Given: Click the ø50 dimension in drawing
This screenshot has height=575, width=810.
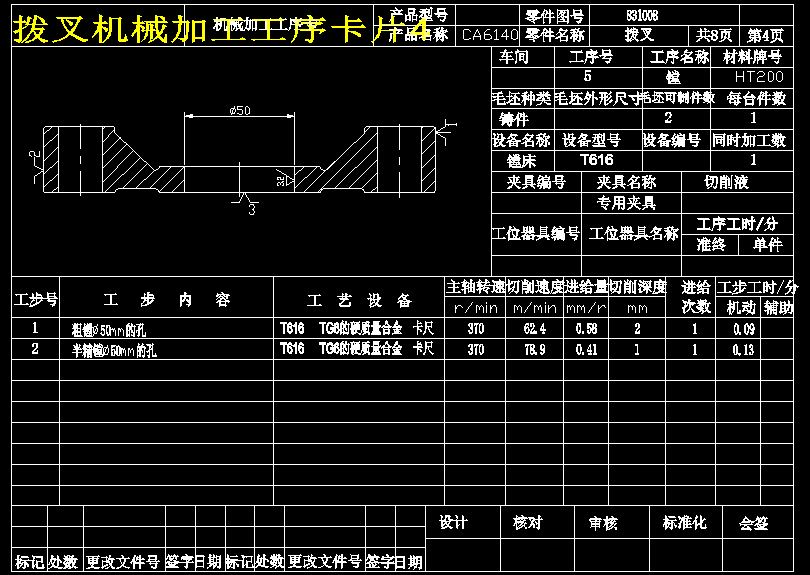Looking at the screenshot, I should [240, 110].
